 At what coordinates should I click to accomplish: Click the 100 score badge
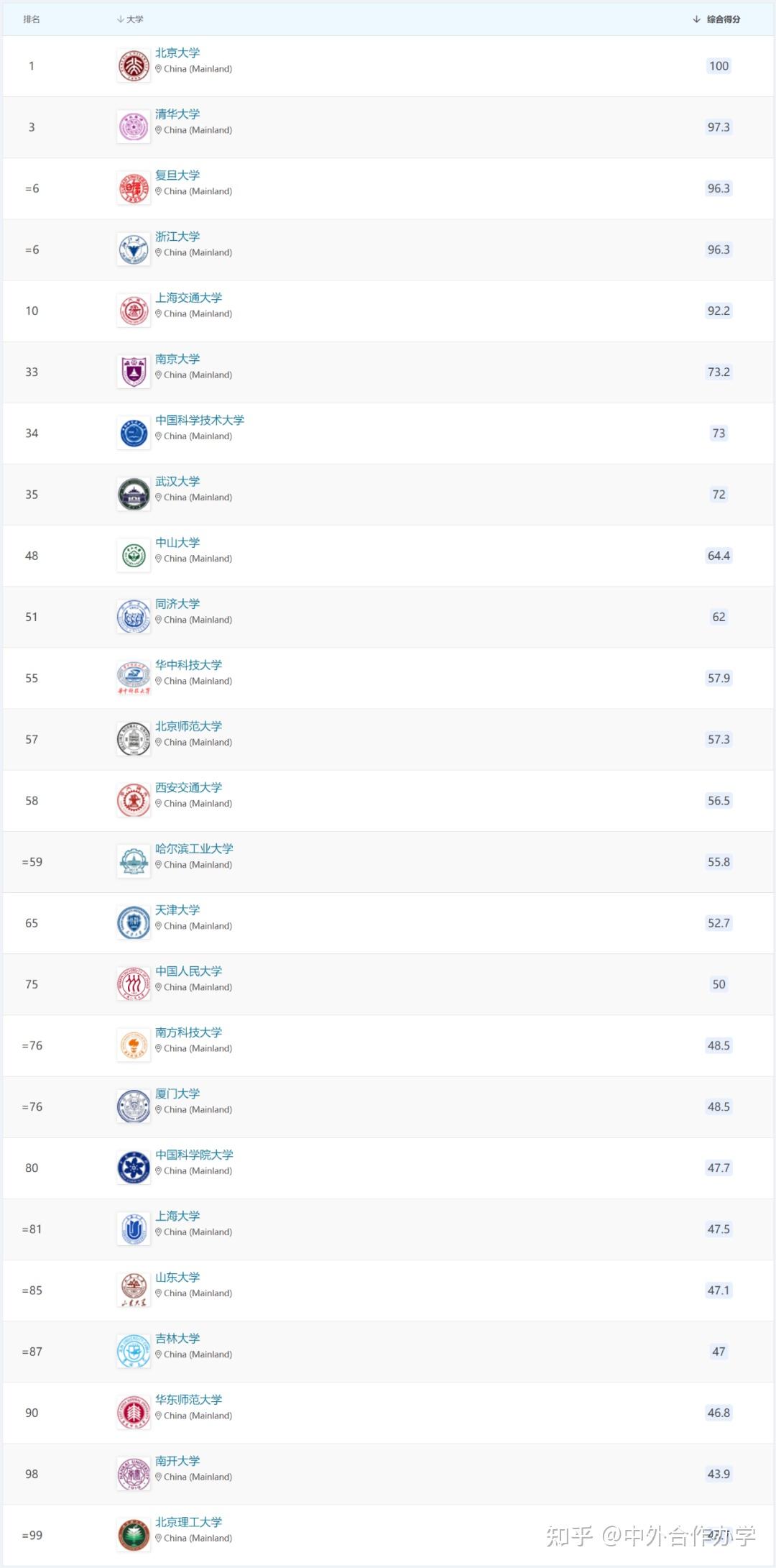[x=719, y=66]
